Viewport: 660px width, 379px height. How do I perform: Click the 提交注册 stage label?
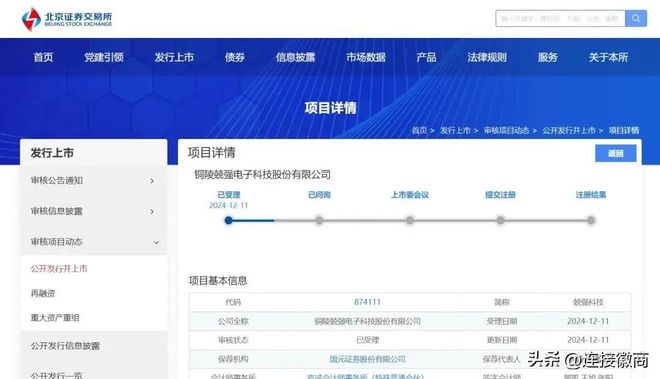500,195
